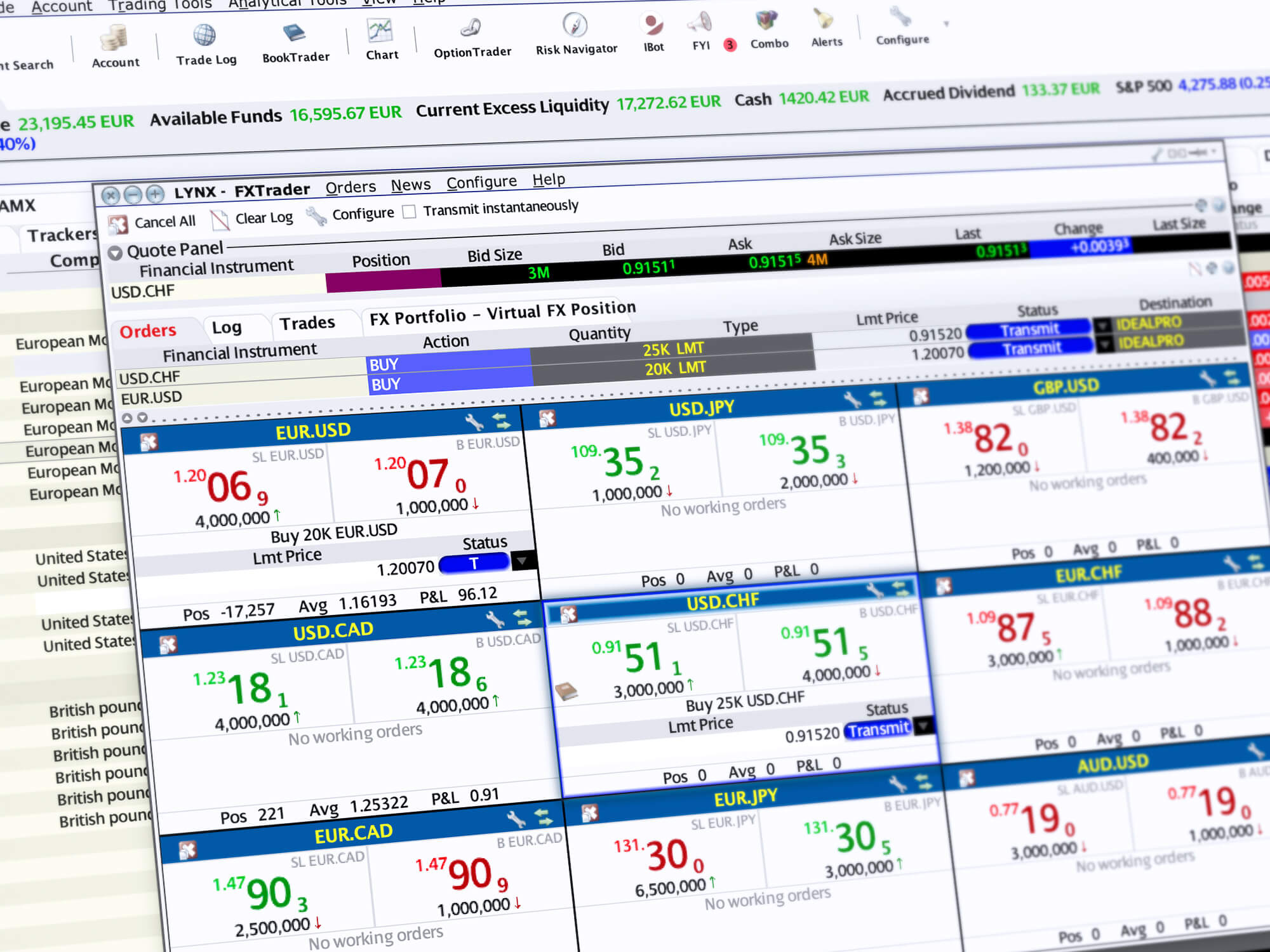Open the Account toolbar icon

click(x=115, y=46)
